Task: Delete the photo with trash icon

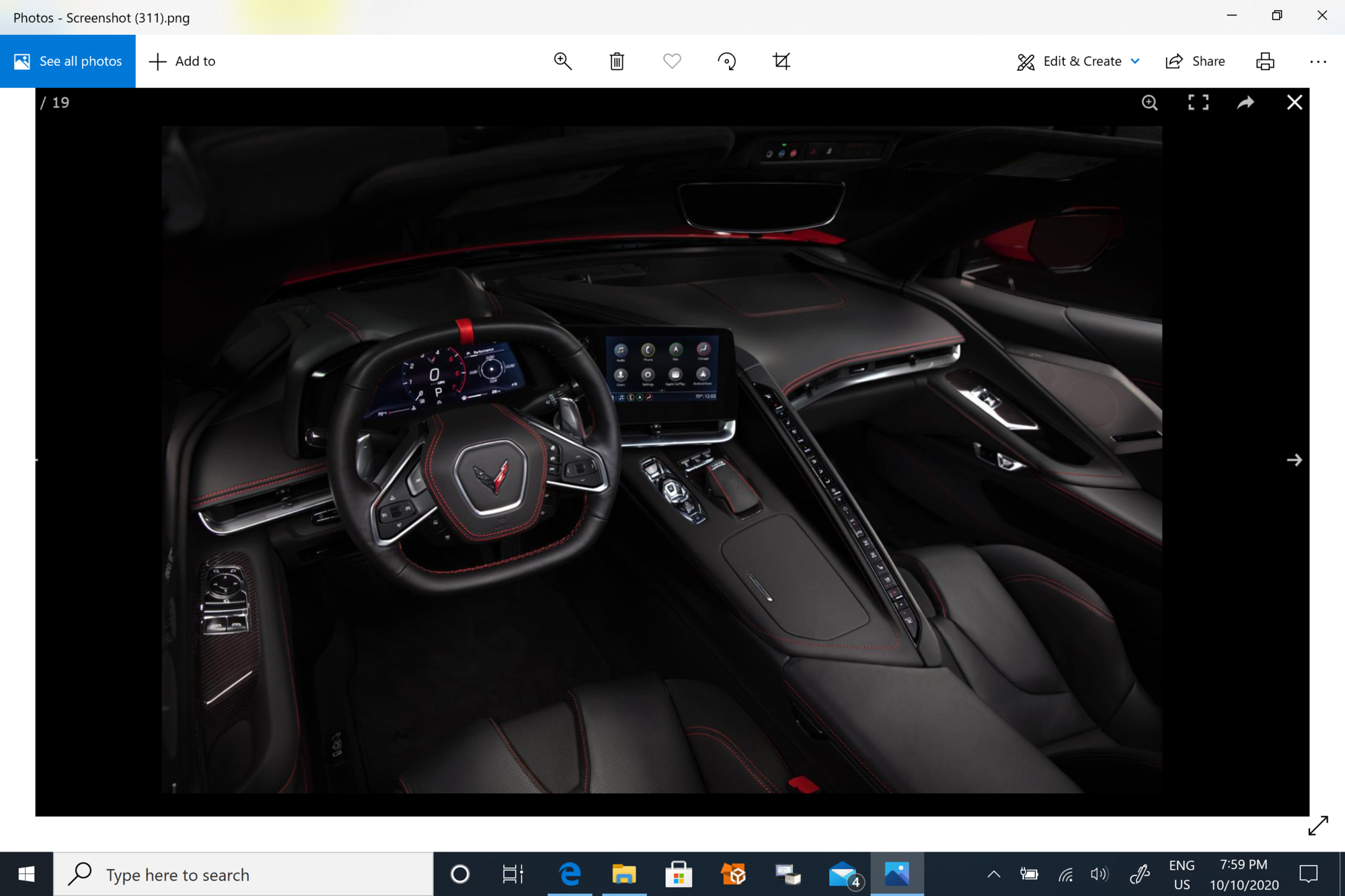Action: (617, 61)
